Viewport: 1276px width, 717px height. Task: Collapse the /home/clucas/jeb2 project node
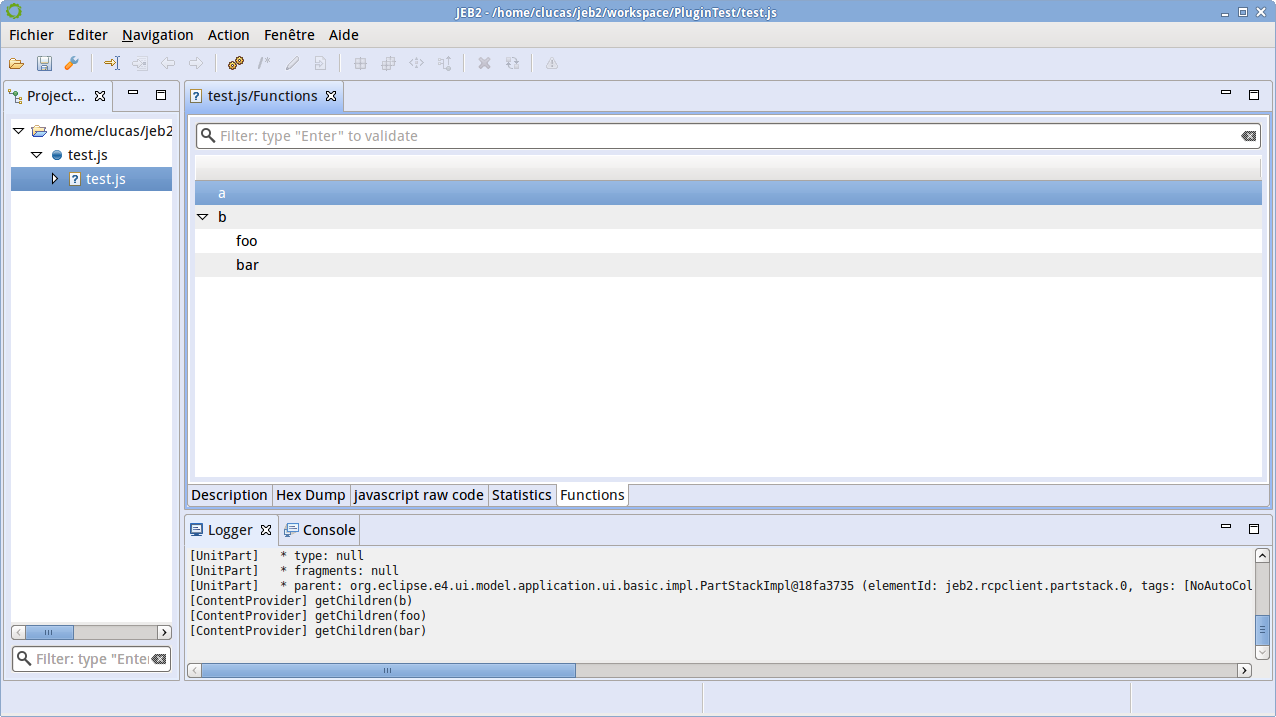18,131
